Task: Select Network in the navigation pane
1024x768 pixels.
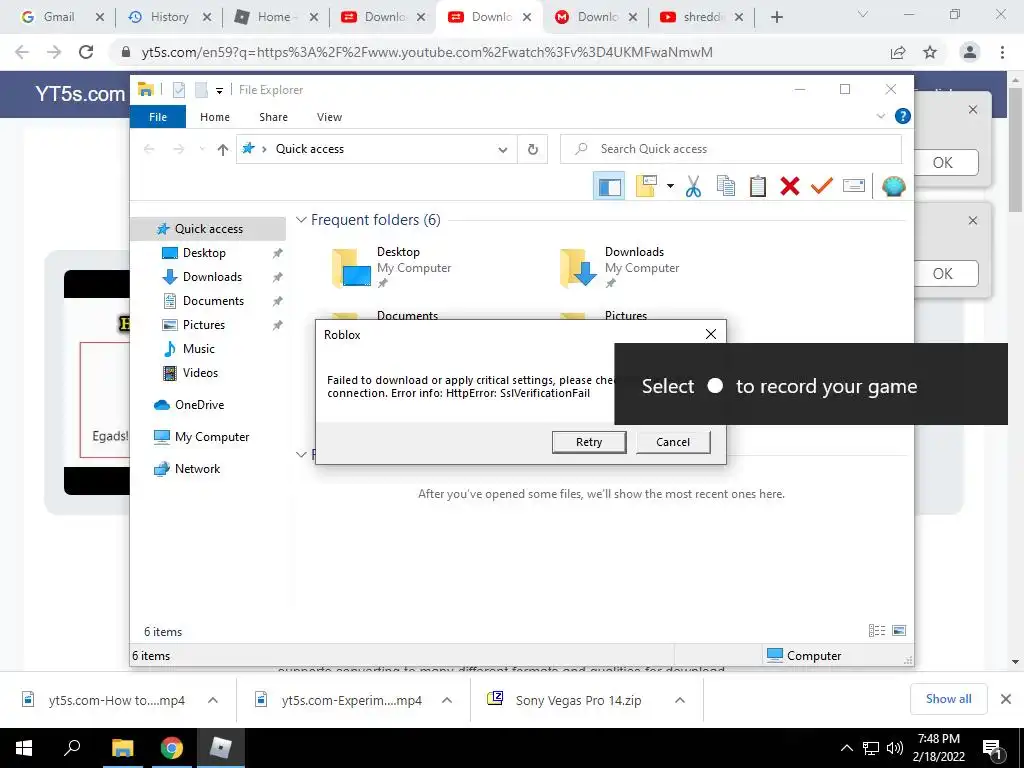Action: pos(197,469)
